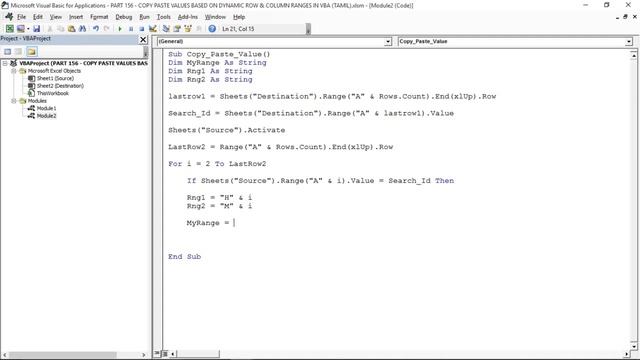Select Sheet1 (Source) in project tree
Image resolution: width=640 pixels, height=360 pixels.
[x=55, y=78]
